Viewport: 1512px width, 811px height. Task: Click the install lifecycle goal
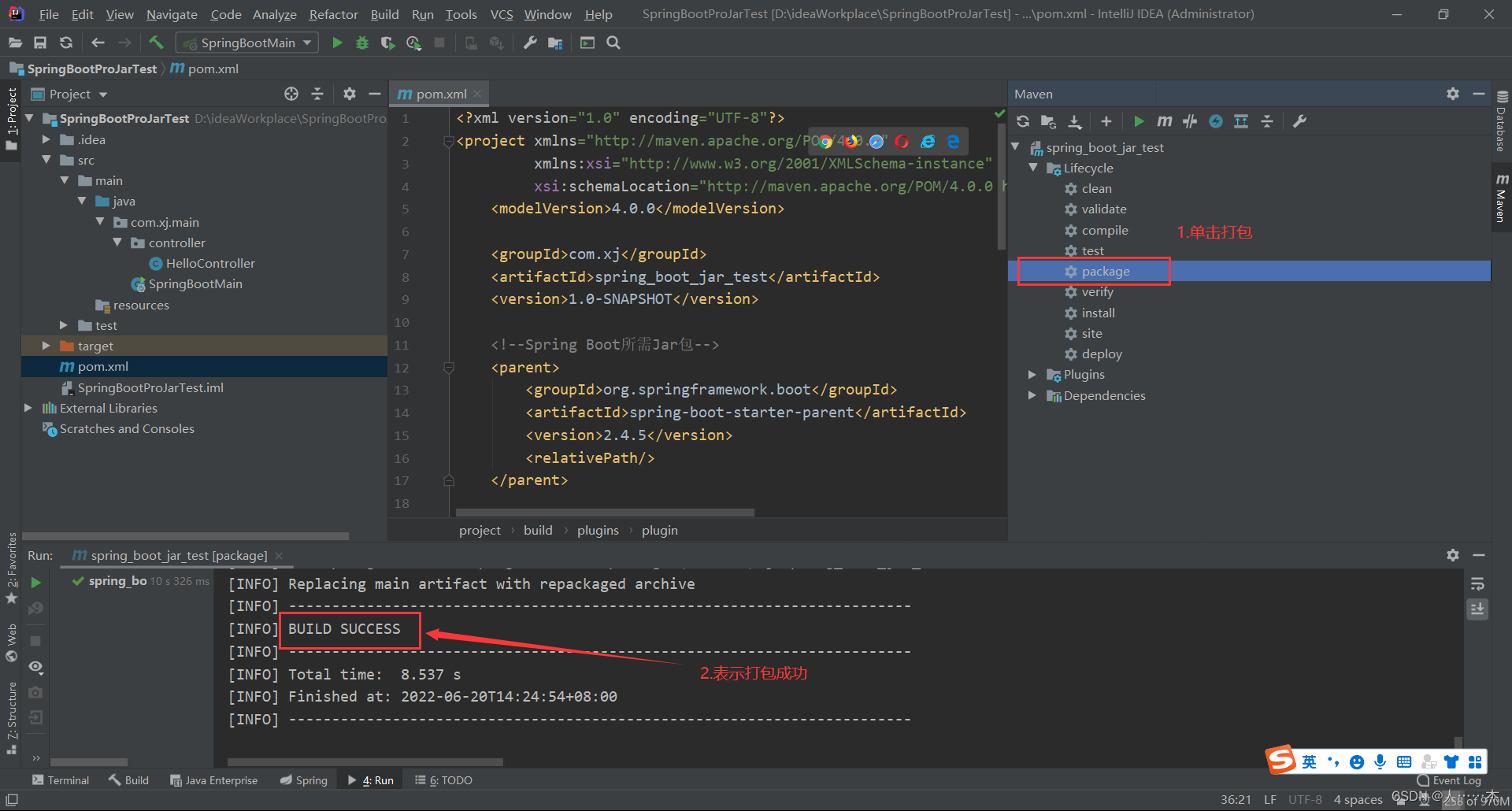coord(1098,313)
